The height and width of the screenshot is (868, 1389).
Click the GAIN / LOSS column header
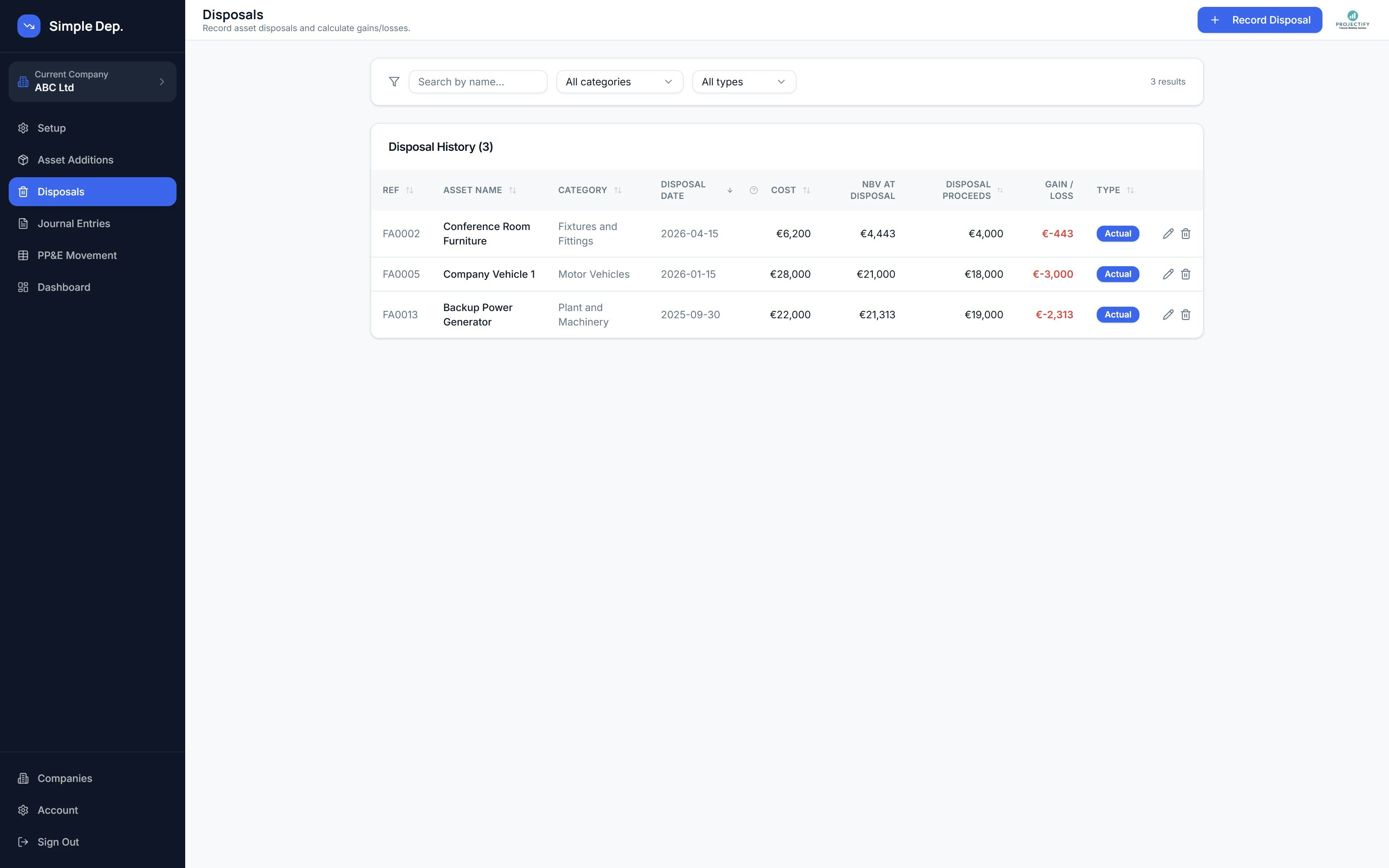(1058, 190)
